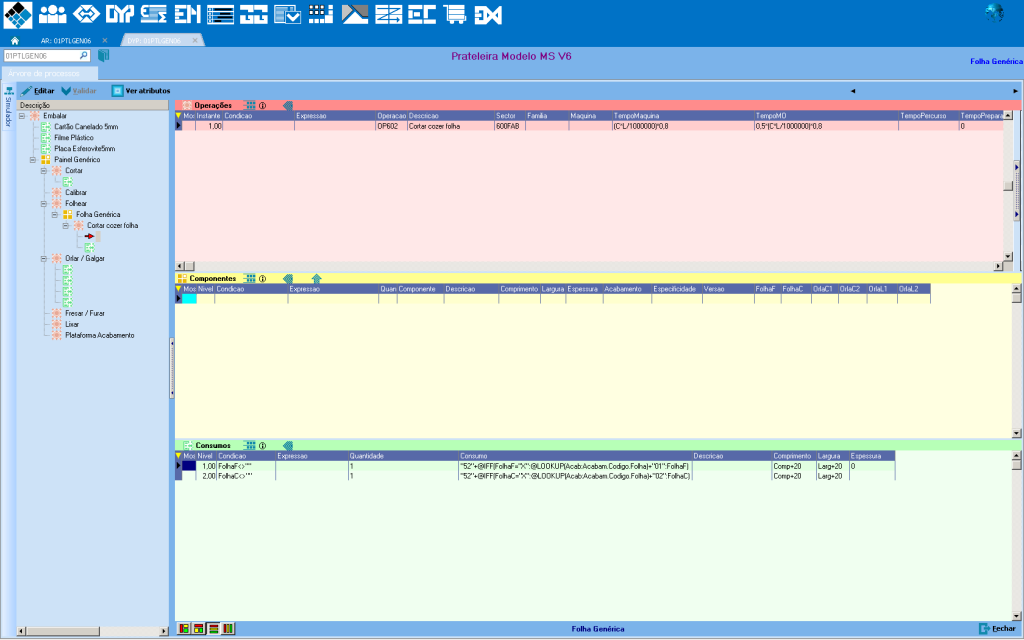Image resolution: width=1024 pixels, height=640 pixels.
Task: Click up arrow icon in Componentes header
Action: (316, 278)
